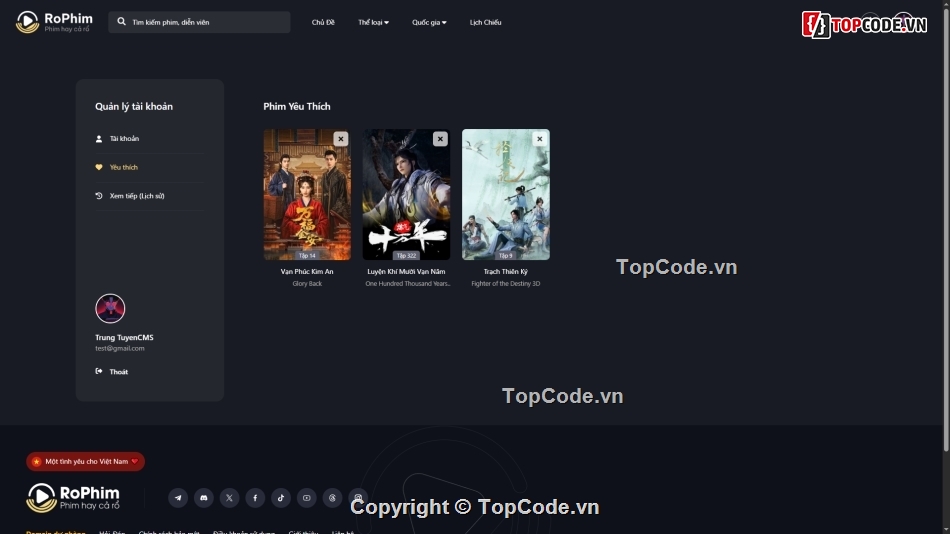Click the heart icon beside Yêu thích
This screenshot has height=534, width=950.
point(99,167)
